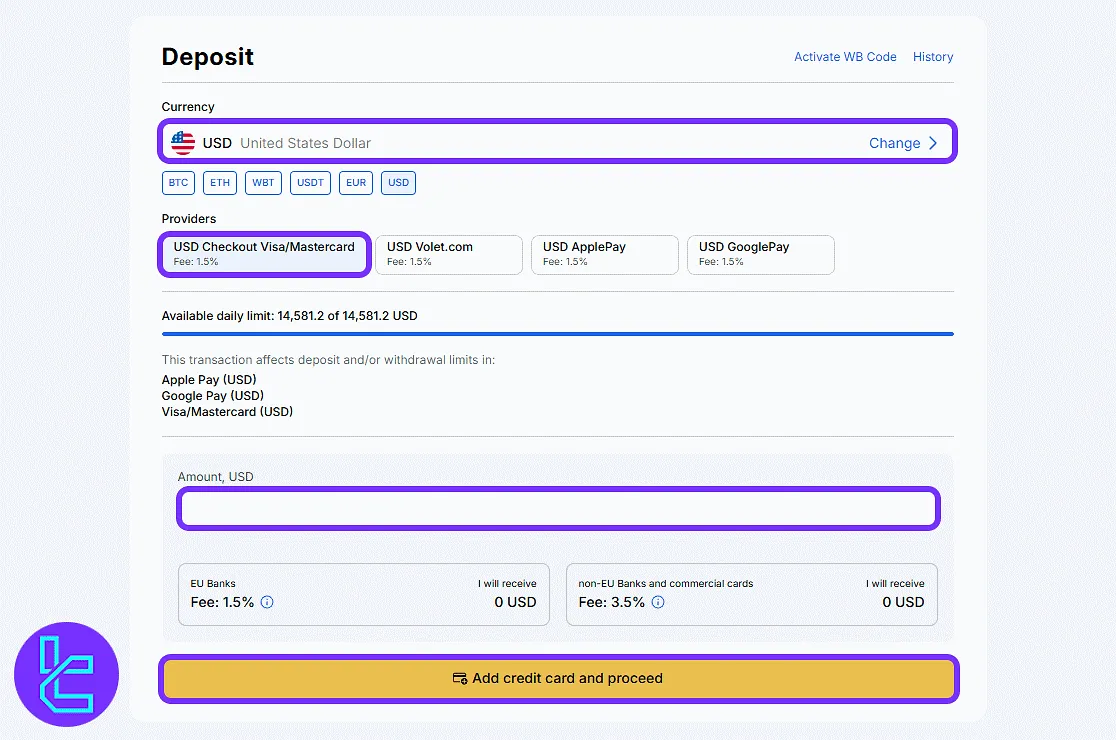The width and height of the screenshot is (1116, 740).
Task: Select the EUR quick currency chip
Action: click(x=356, y=183)
